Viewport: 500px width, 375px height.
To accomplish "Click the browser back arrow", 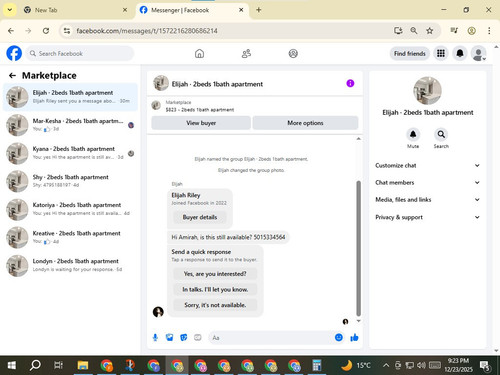I will click(x=11, y=31).
